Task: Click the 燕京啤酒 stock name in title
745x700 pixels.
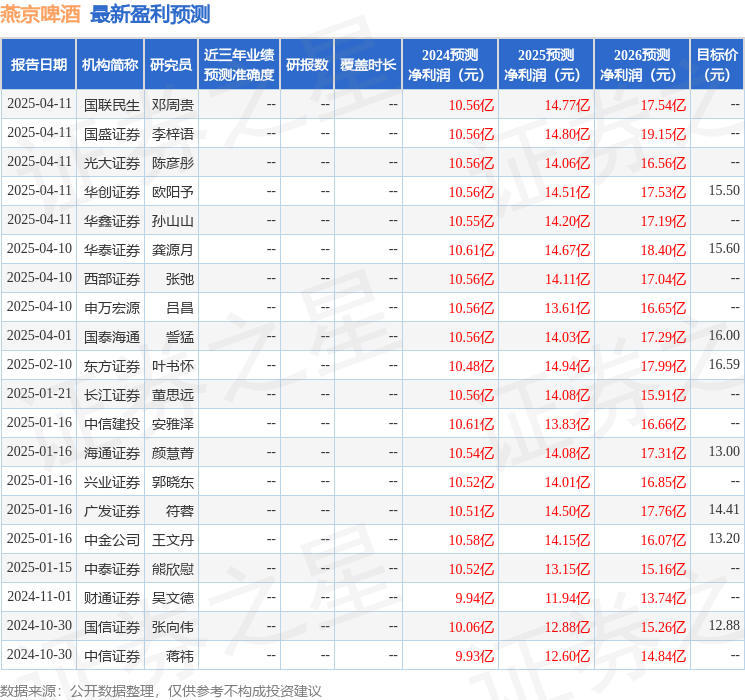Action: (40, 14)
